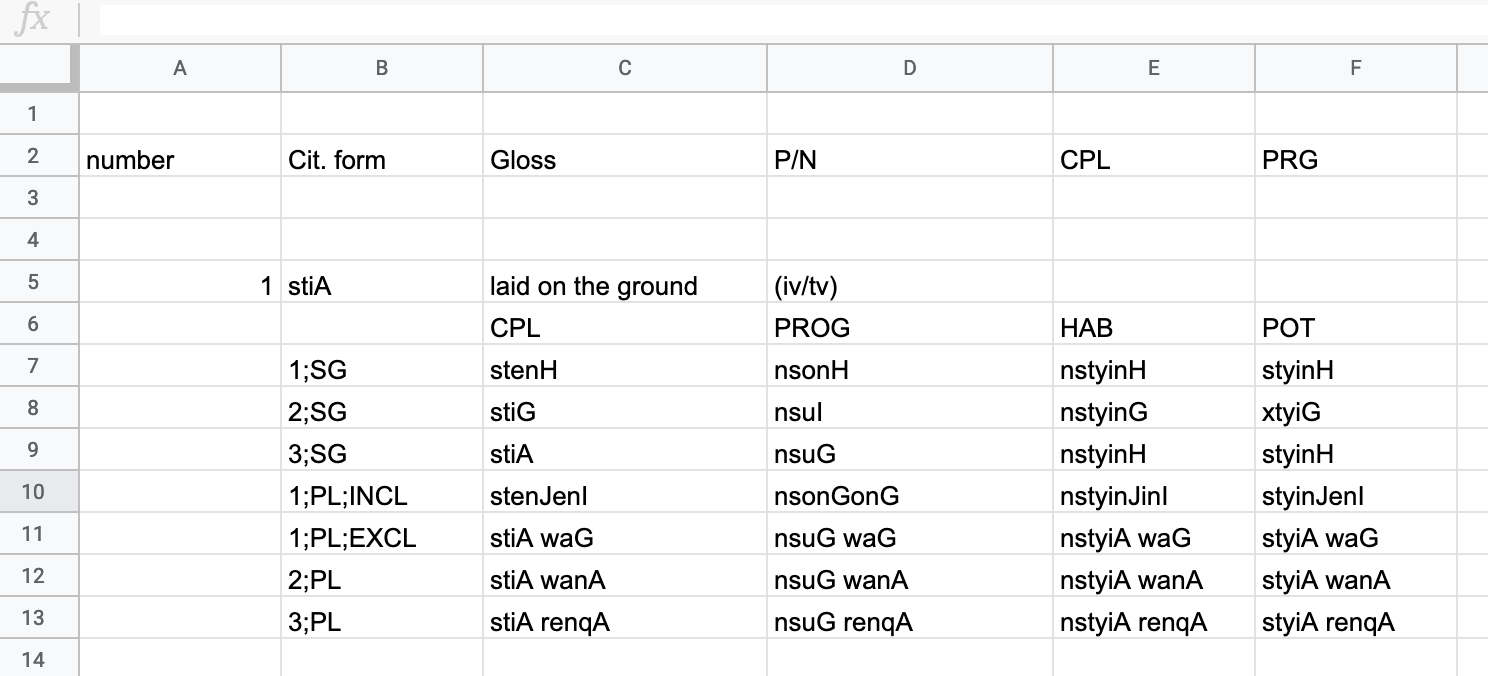Click the 'nstyiA renqA' cell
The height and width of the screenshot is (676, 1488).
click(1154, 622)
